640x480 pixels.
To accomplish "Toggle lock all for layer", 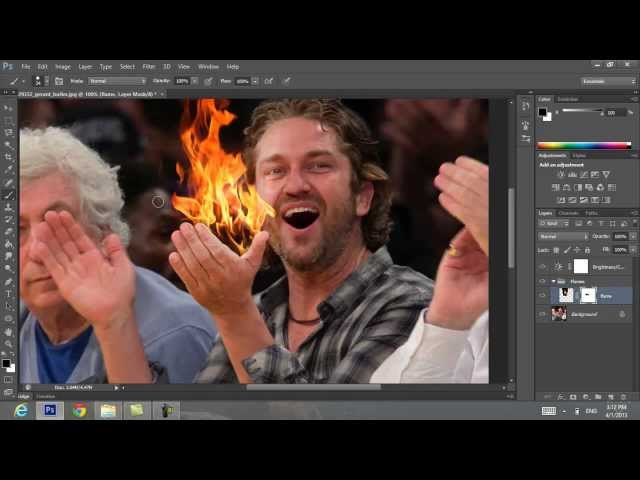I will tap(587, 250).
